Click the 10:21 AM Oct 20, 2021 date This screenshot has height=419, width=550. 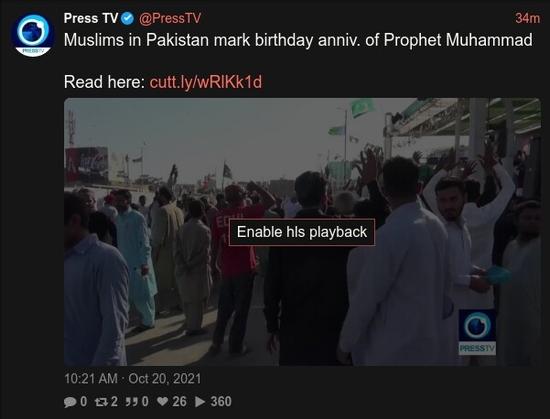click(x=133, y=379)
